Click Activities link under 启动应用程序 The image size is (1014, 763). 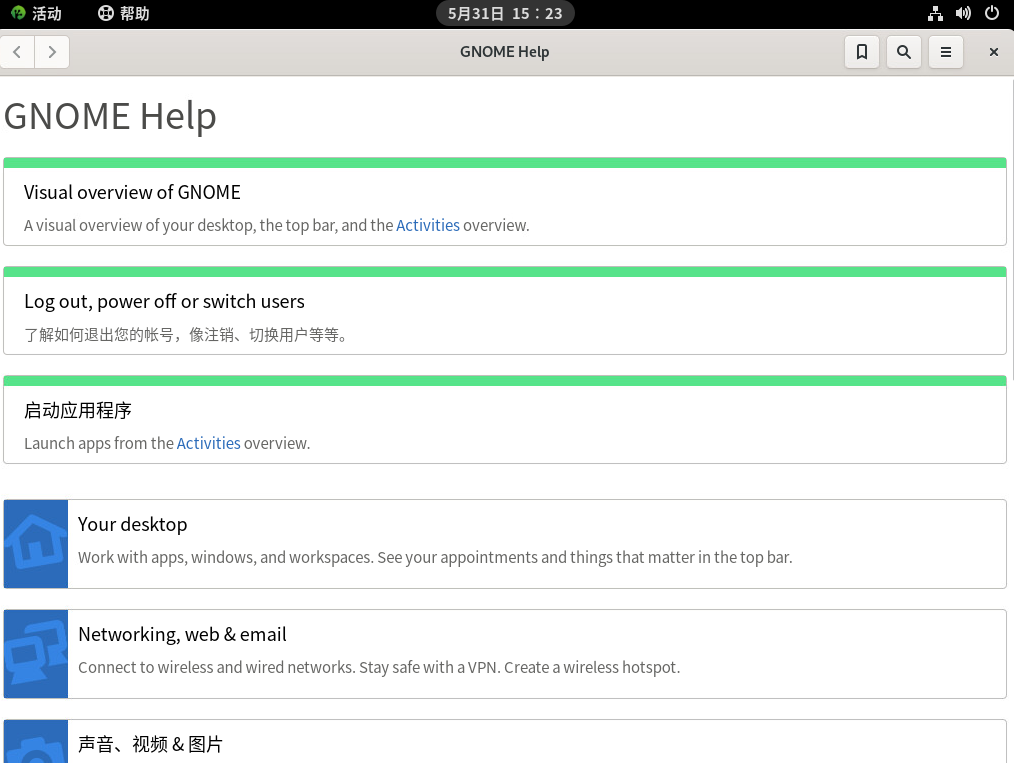[x=208, y=443]
